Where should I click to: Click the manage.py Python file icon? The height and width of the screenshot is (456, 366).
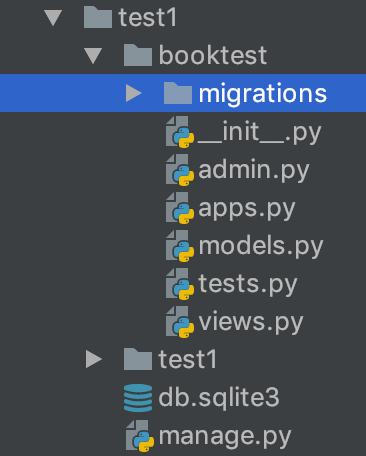(x=140, y=436)
